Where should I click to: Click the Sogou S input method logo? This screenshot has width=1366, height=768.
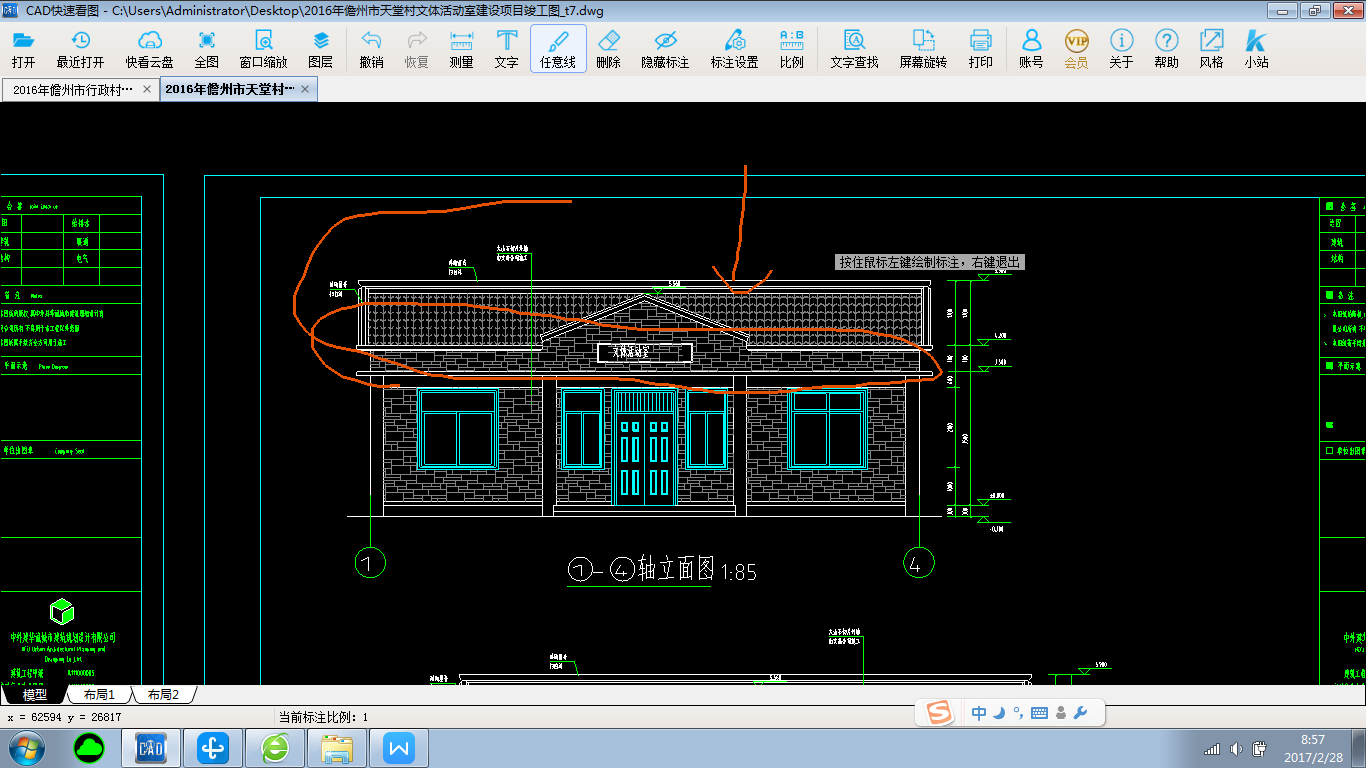pyautogui.click(x=939, y=713)
